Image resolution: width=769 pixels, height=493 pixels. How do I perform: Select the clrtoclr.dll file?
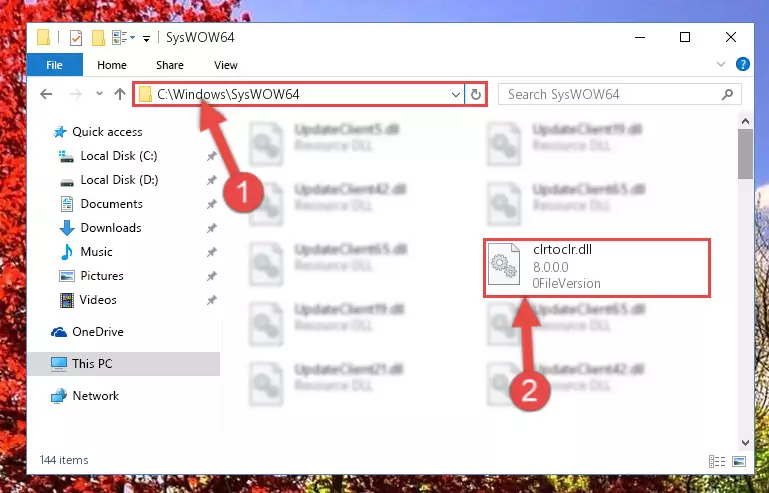click(x=597, y=267)
